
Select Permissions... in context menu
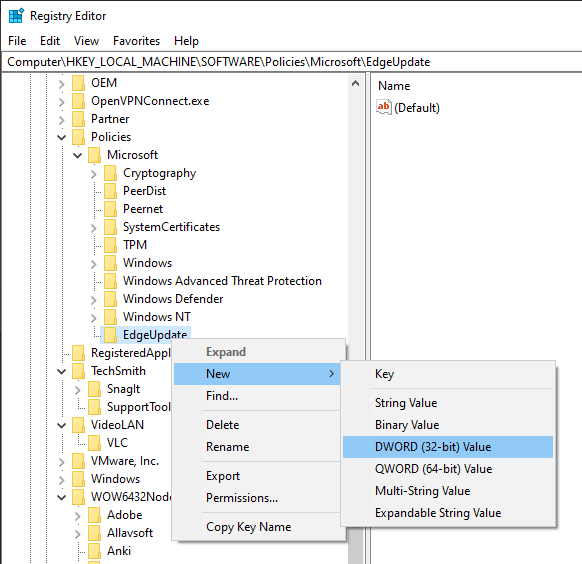coord(242,498)
